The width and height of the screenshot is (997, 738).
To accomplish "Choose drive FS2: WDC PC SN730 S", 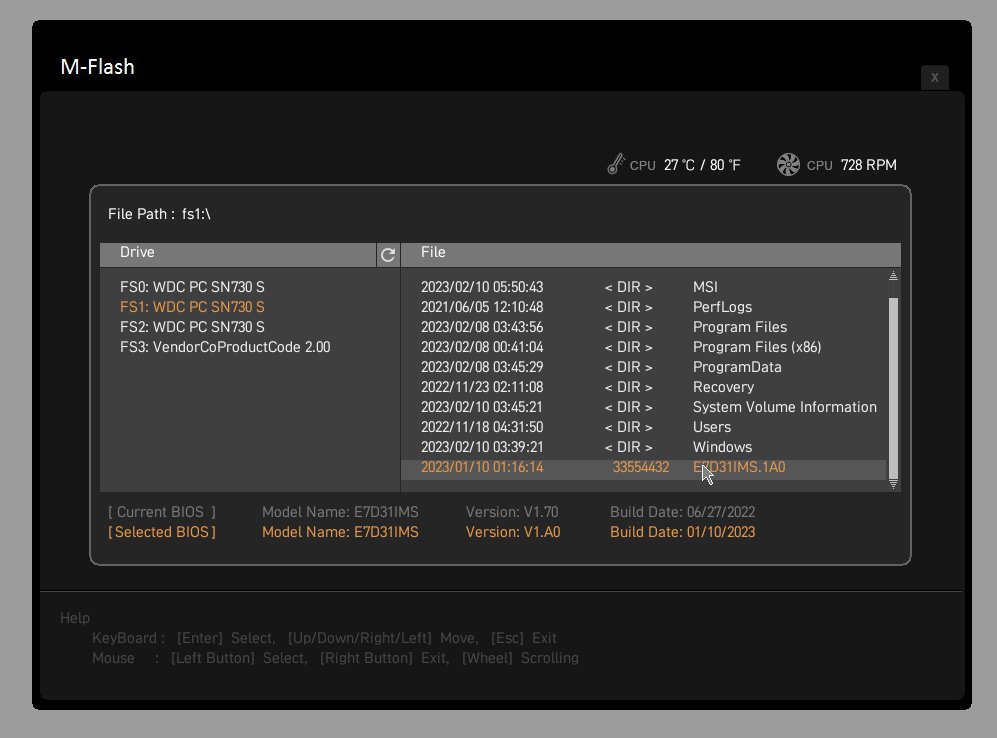I will (x=192, y=327).
